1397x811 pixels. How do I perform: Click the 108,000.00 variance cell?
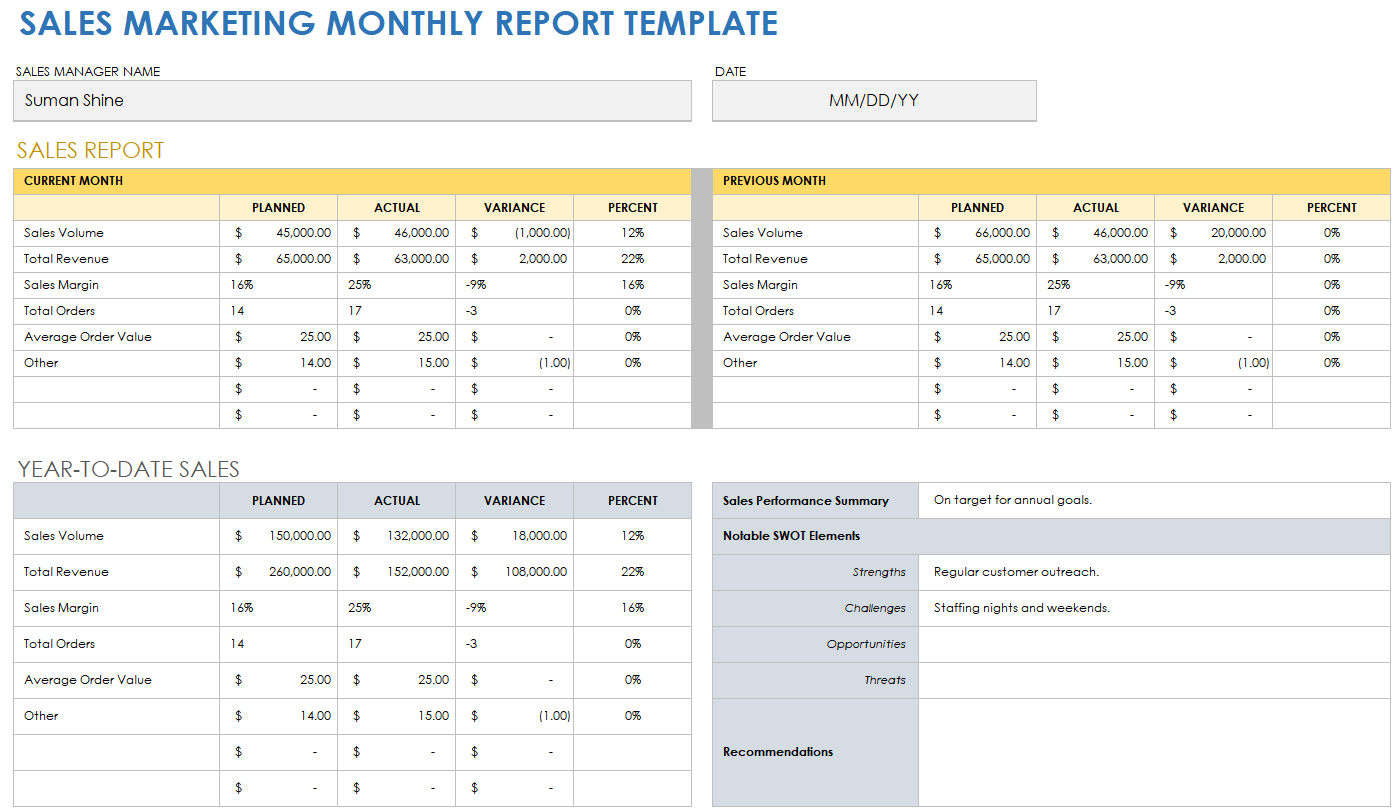point(515,572)
